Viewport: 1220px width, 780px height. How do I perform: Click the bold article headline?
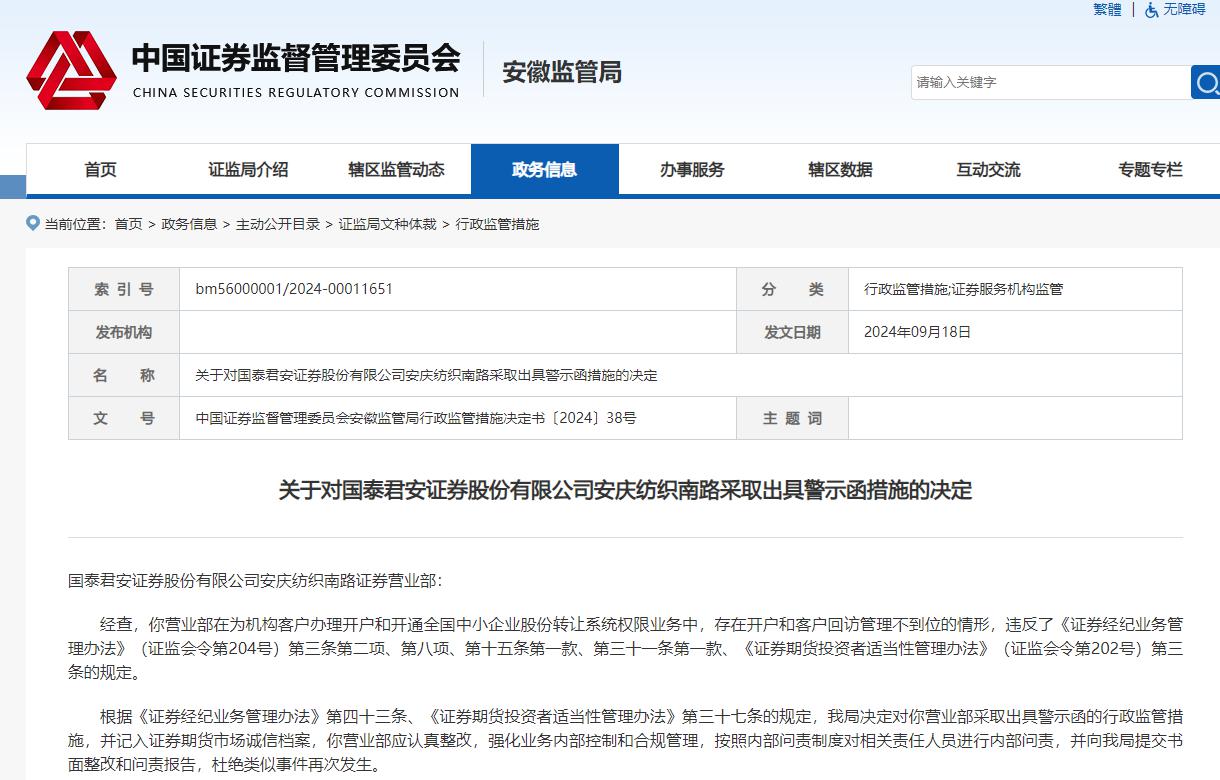tap(625, 490)
